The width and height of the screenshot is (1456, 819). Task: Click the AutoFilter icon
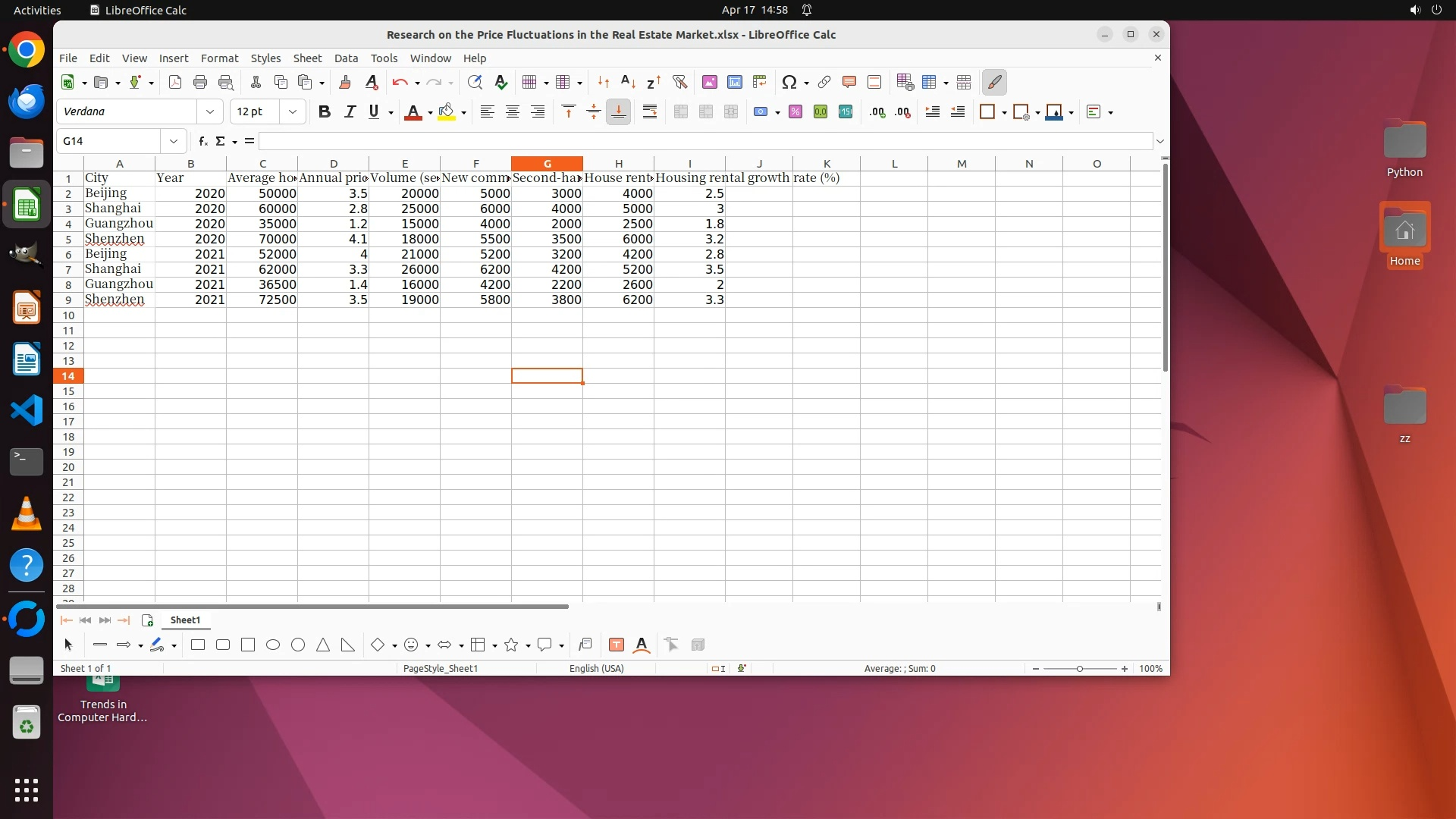pyautogui.click(x=679, y=82)
